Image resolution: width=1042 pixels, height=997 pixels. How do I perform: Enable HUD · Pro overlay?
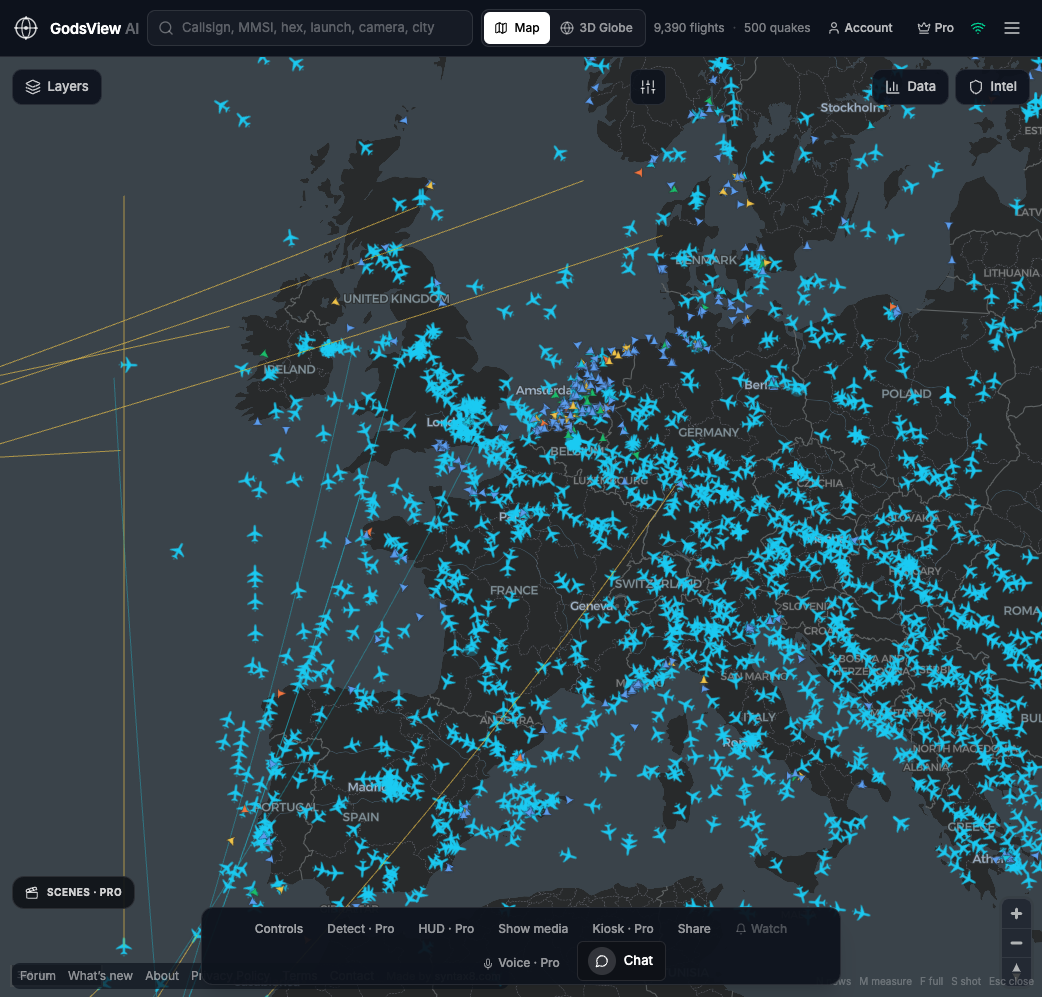tap(446, 929)
